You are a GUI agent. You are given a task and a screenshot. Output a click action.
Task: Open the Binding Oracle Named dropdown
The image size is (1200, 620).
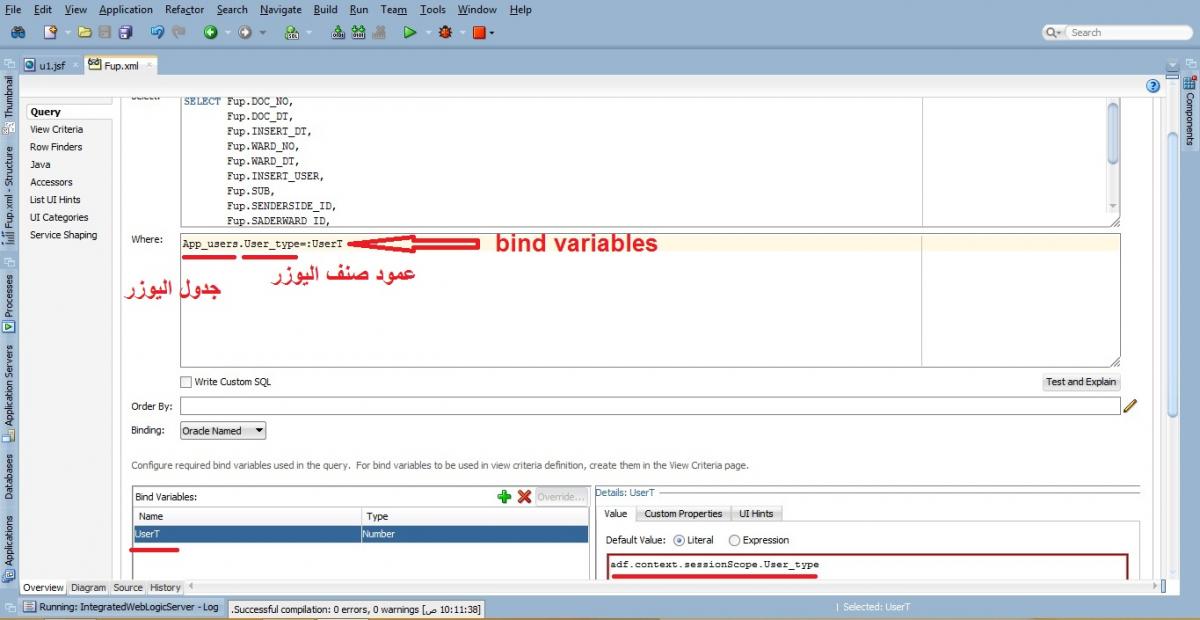click(x=223, y=431)
